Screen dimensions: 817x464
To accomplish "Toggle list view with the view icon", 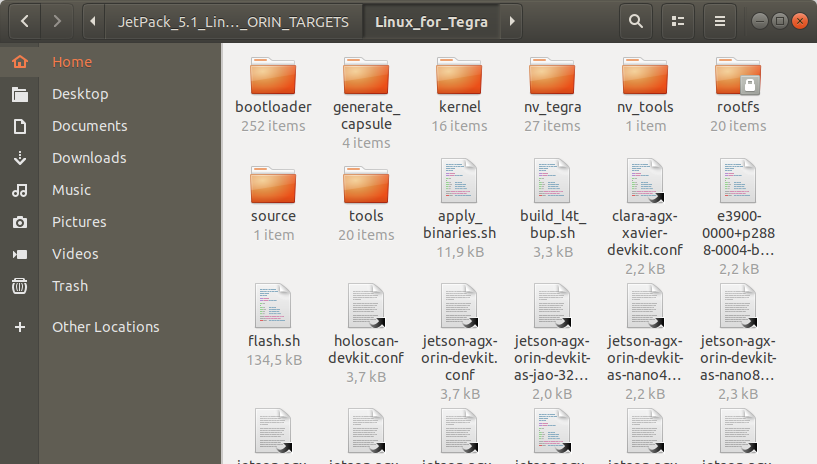I will (x=677, y=21).
